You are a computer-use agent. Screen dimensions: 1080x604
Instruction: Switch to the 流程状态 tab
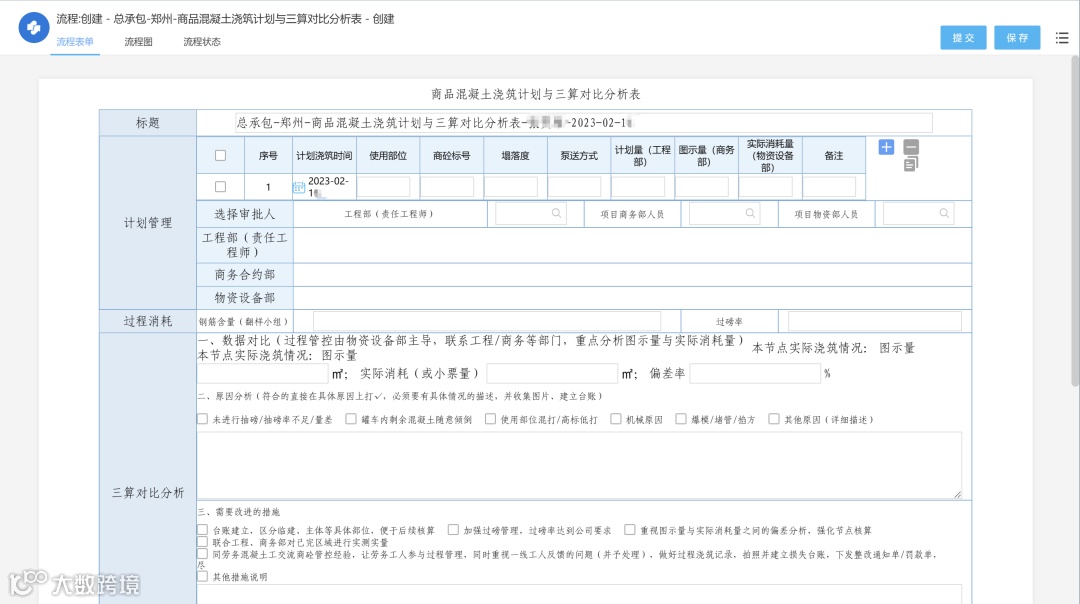tap(202, 41)
